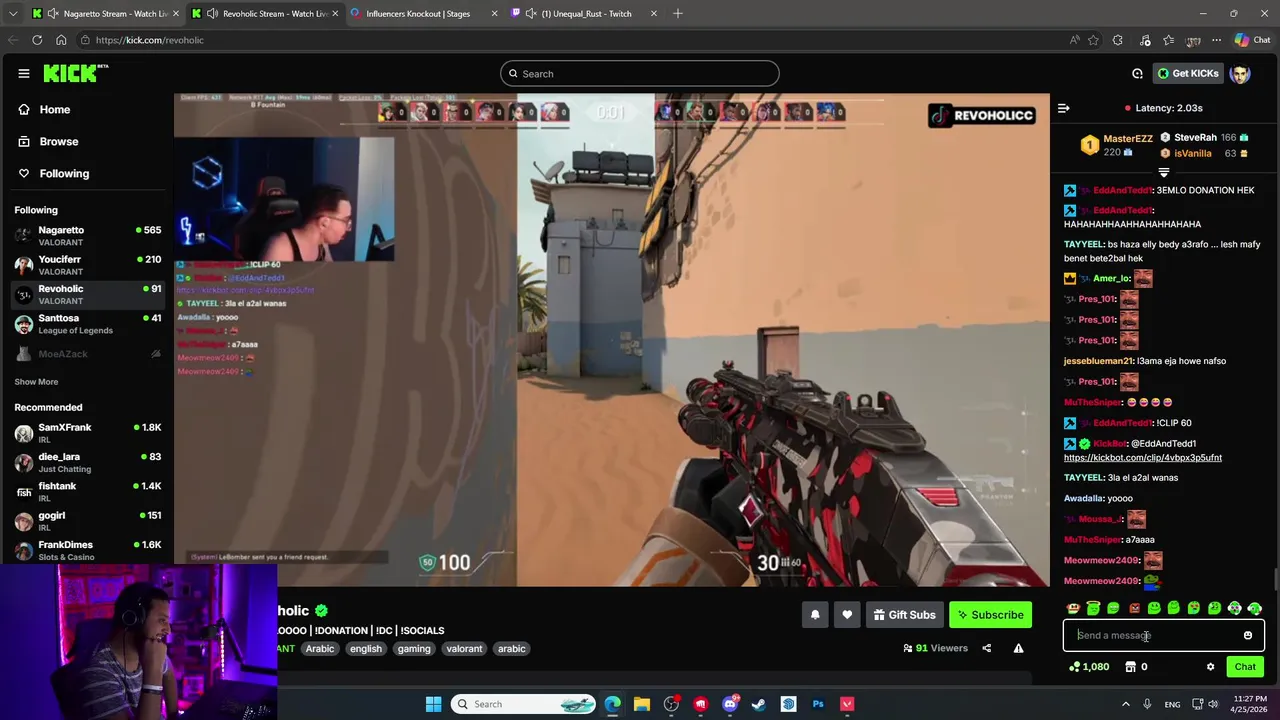
Task: Open user profile avatar in header
Action: coord(1240,73)
